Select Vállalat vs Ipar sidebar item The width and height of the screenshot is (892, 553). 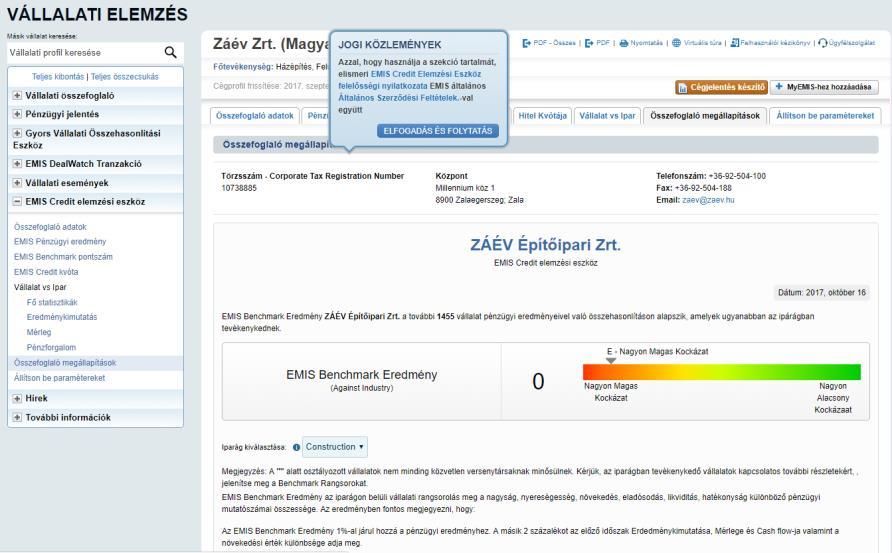pos(40,287)
